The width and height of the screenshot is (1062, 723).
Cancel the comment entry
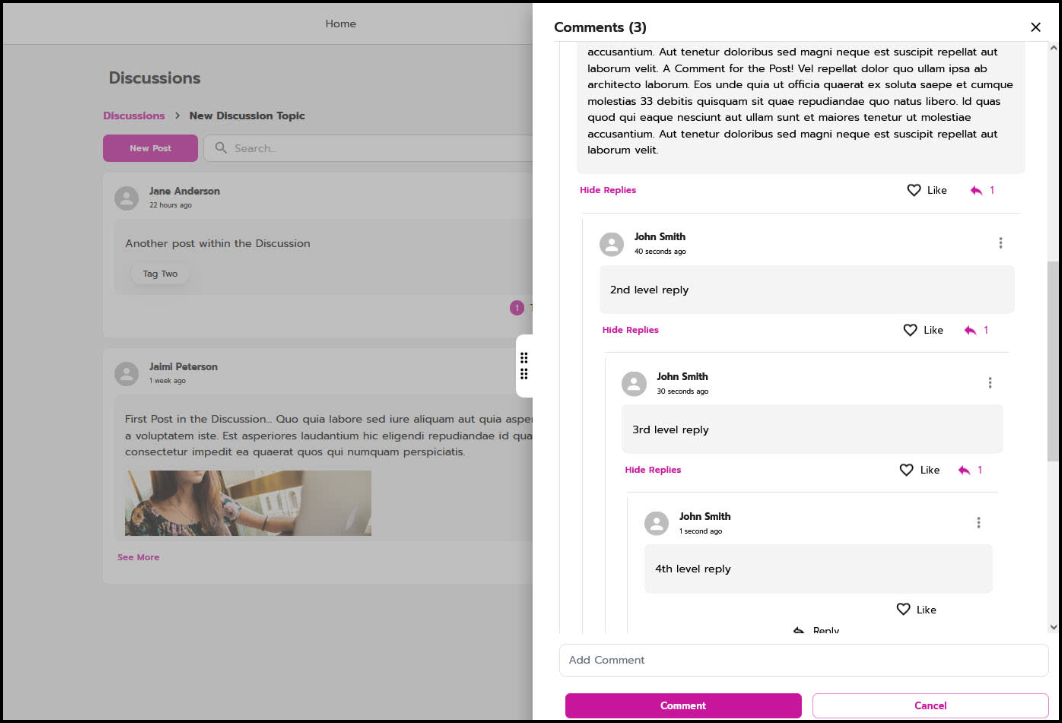[x=930, y=705]
